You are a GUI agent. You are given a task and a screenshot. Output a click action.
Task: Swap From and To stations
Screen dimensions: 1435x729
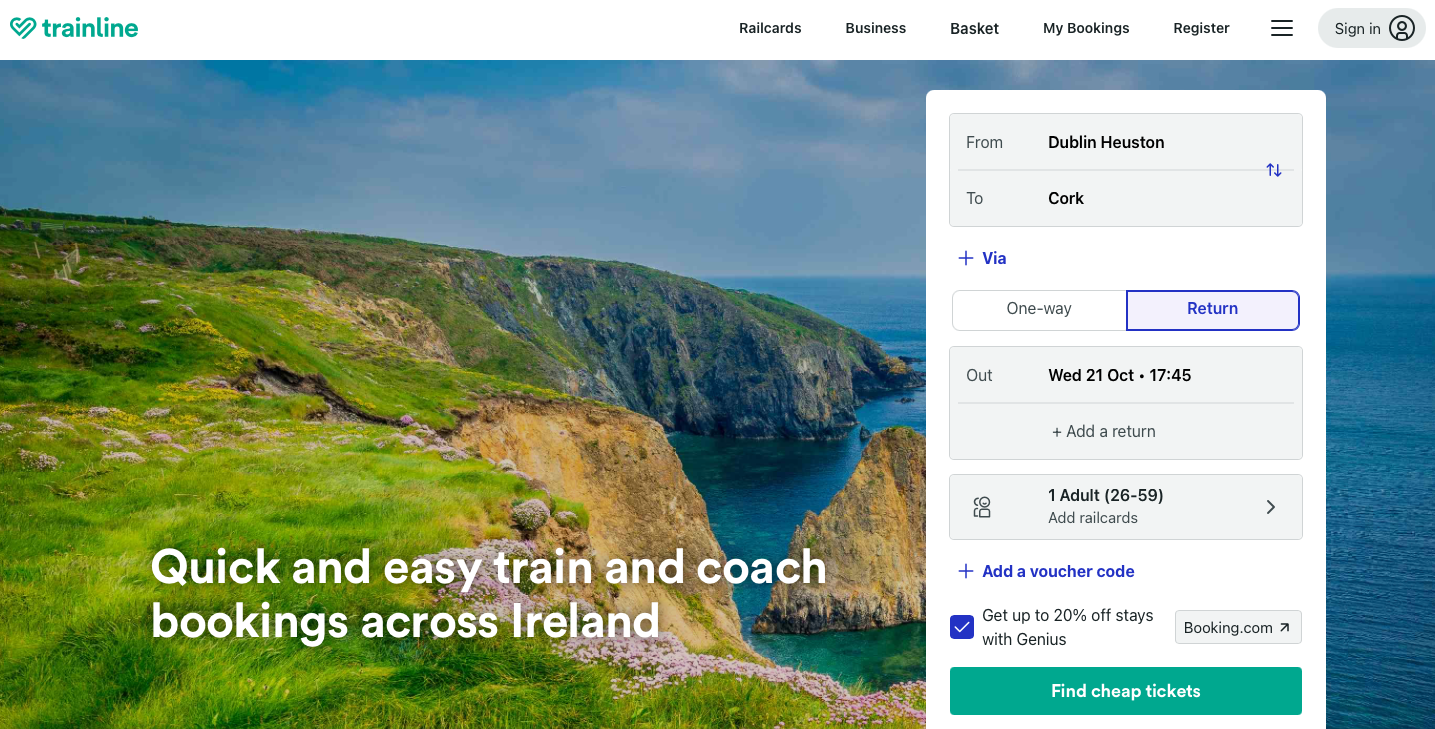[x=1274, y=170]
